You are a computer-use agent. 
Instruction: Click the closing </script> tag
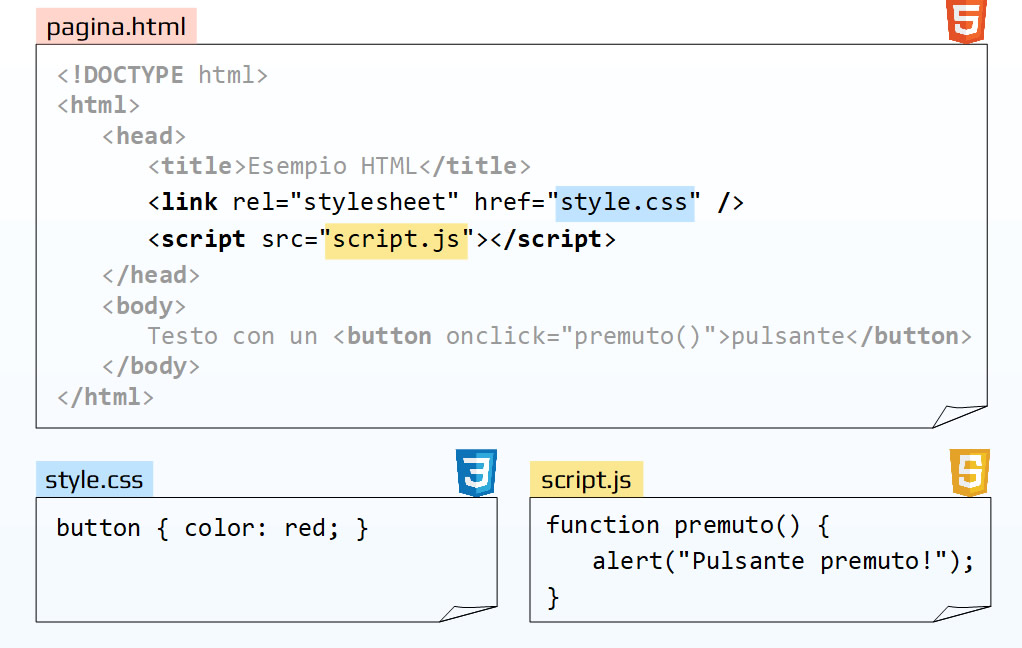point(553,239)
